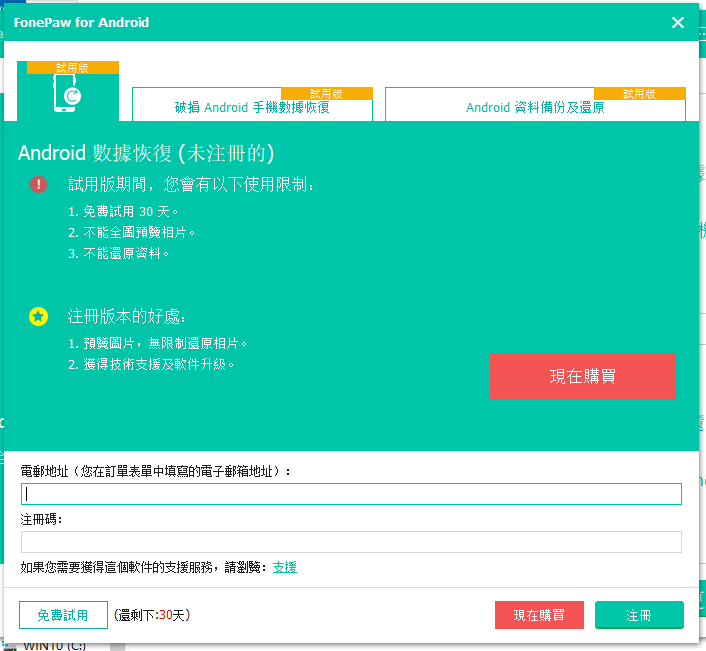Viewport: 706px width, 651px height.
Task: Click the 注冊碼 registration code field
Action: click(x=351, y=542)
